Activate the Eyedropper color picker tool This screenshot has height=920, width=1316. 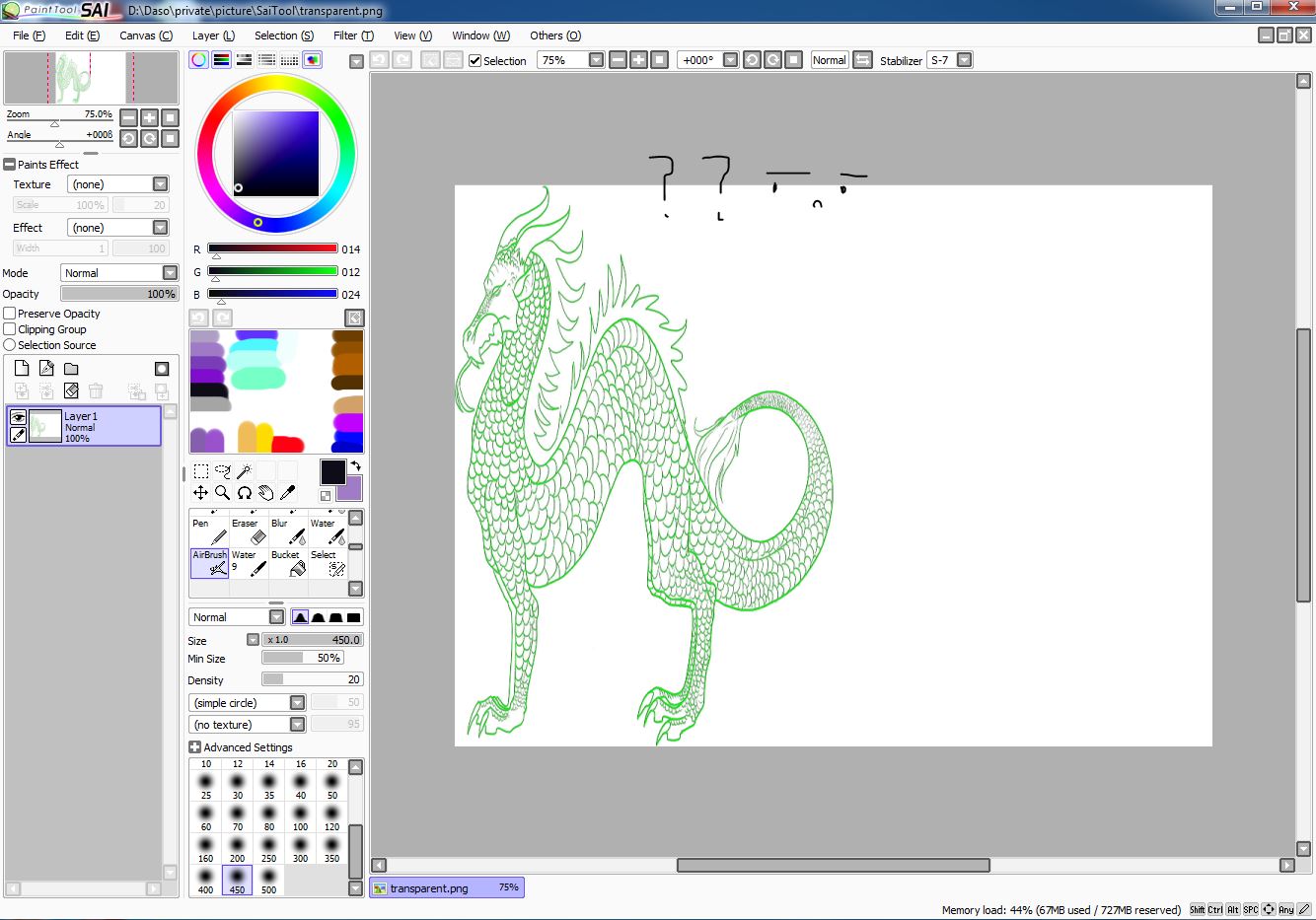coord(288,492)
